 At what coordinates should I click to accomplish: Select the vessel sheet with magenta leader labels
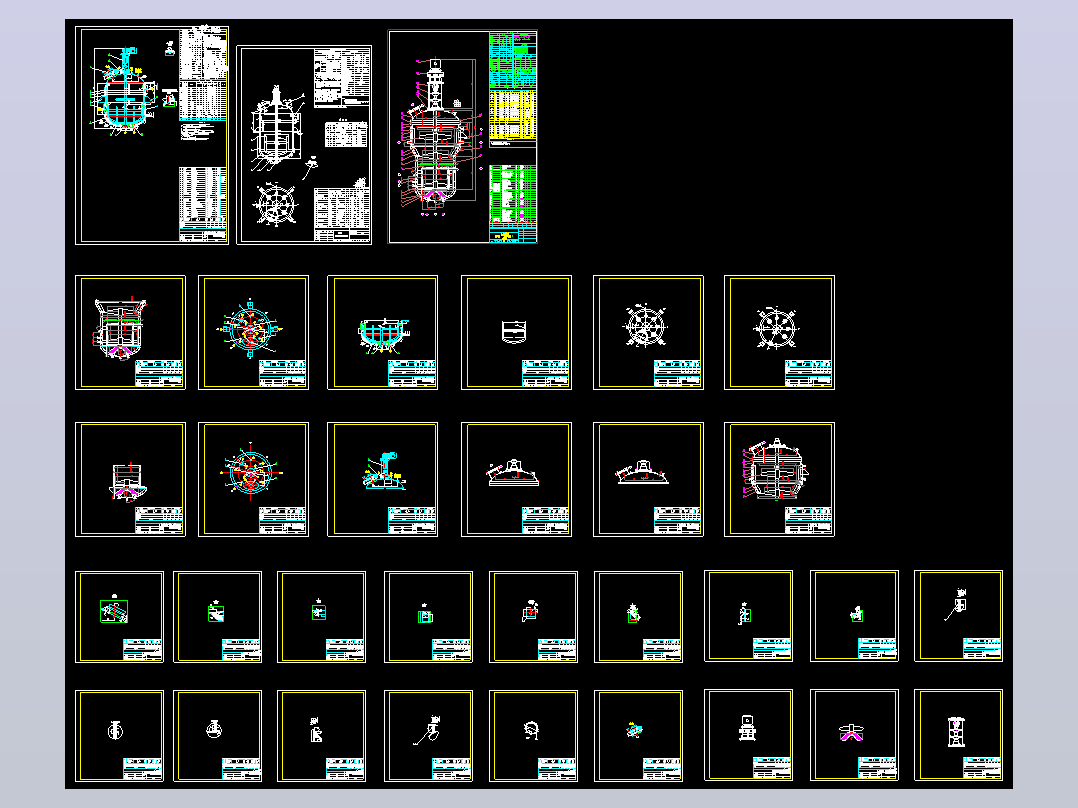tap(780, 479)
